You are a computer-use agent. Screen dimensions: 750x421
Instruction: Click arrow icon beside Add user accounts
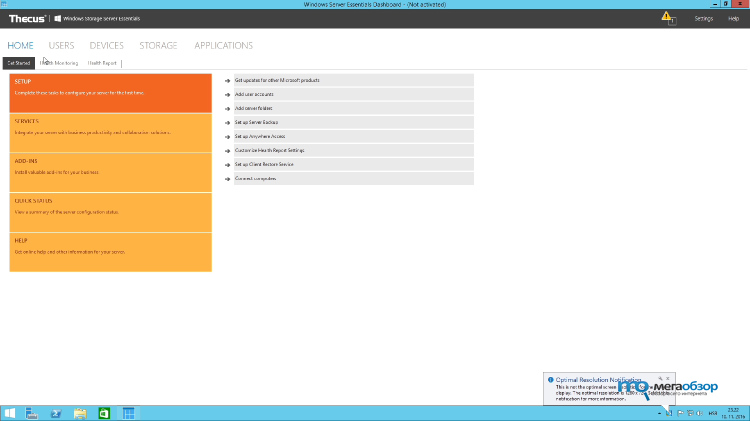[228, 95]
